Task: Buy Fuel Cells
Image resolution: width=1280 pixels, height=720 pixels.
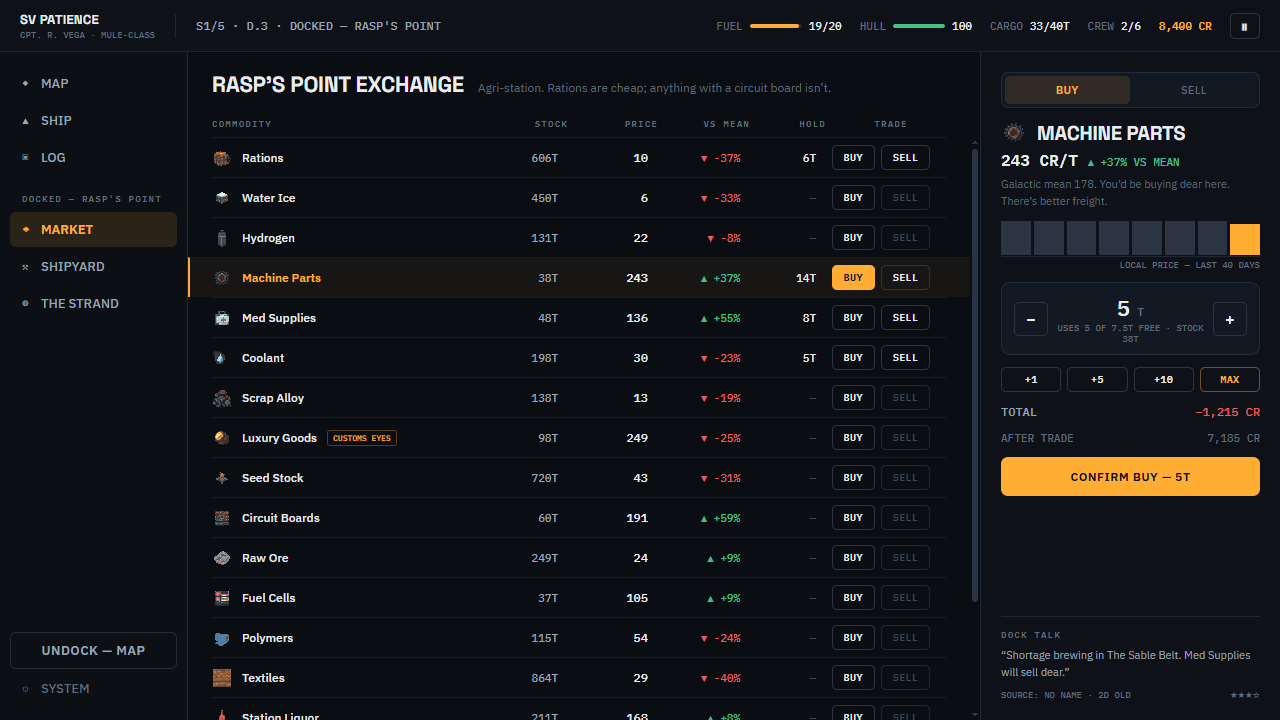Action: (853, 598)
